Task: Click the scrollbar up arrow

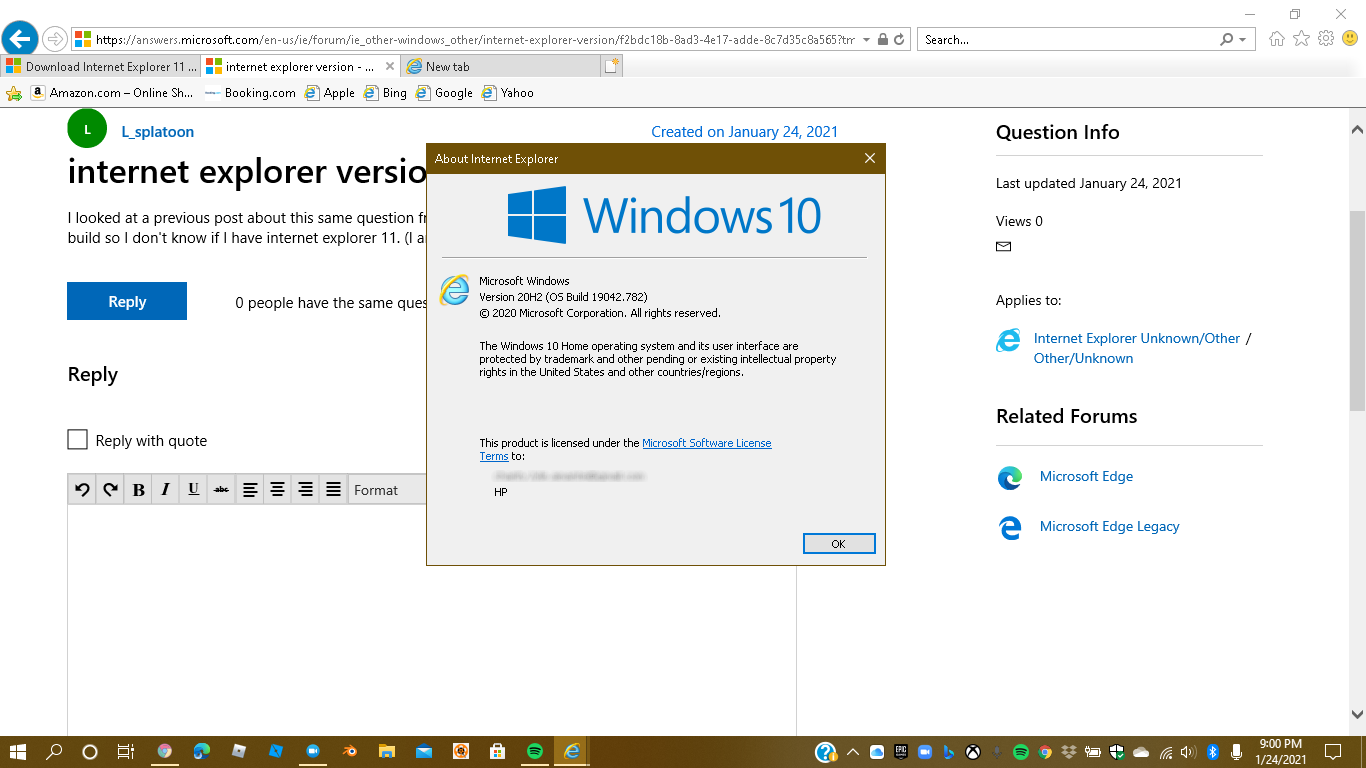Action: point(1357,130)
